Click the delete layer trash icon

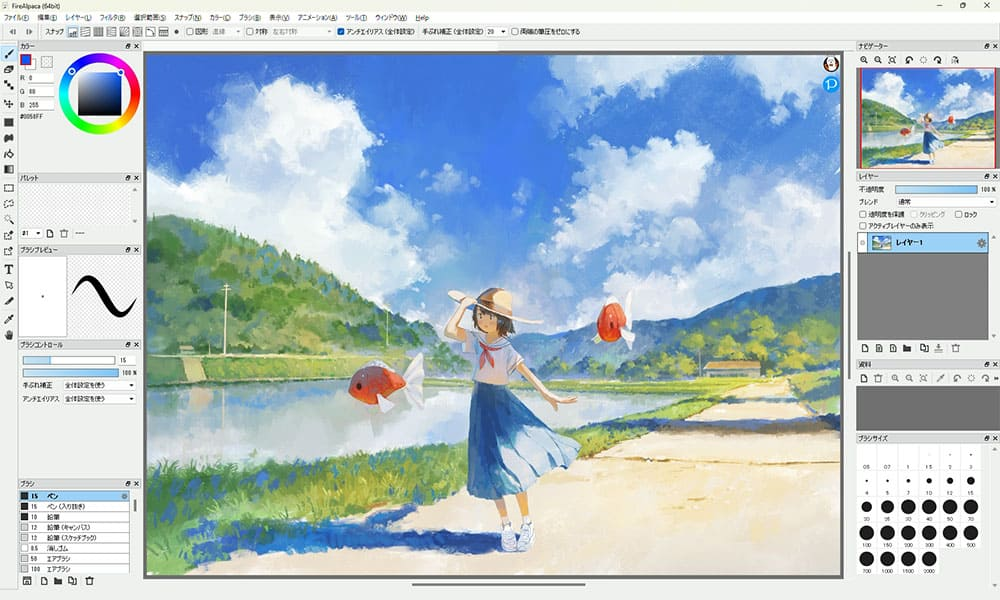tap(956, 348)
